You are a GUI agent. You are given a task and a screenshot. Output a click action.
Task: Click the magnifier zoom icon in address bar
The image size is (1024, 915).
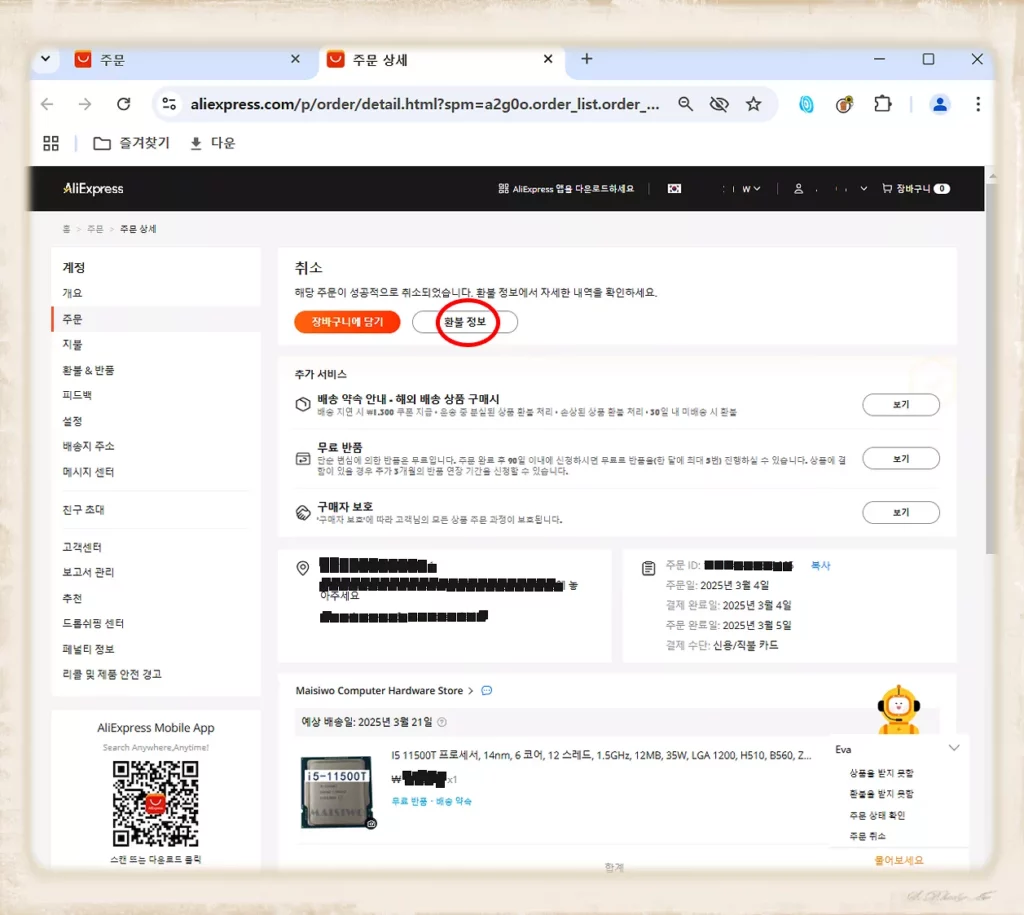click(x=684, y=103)
